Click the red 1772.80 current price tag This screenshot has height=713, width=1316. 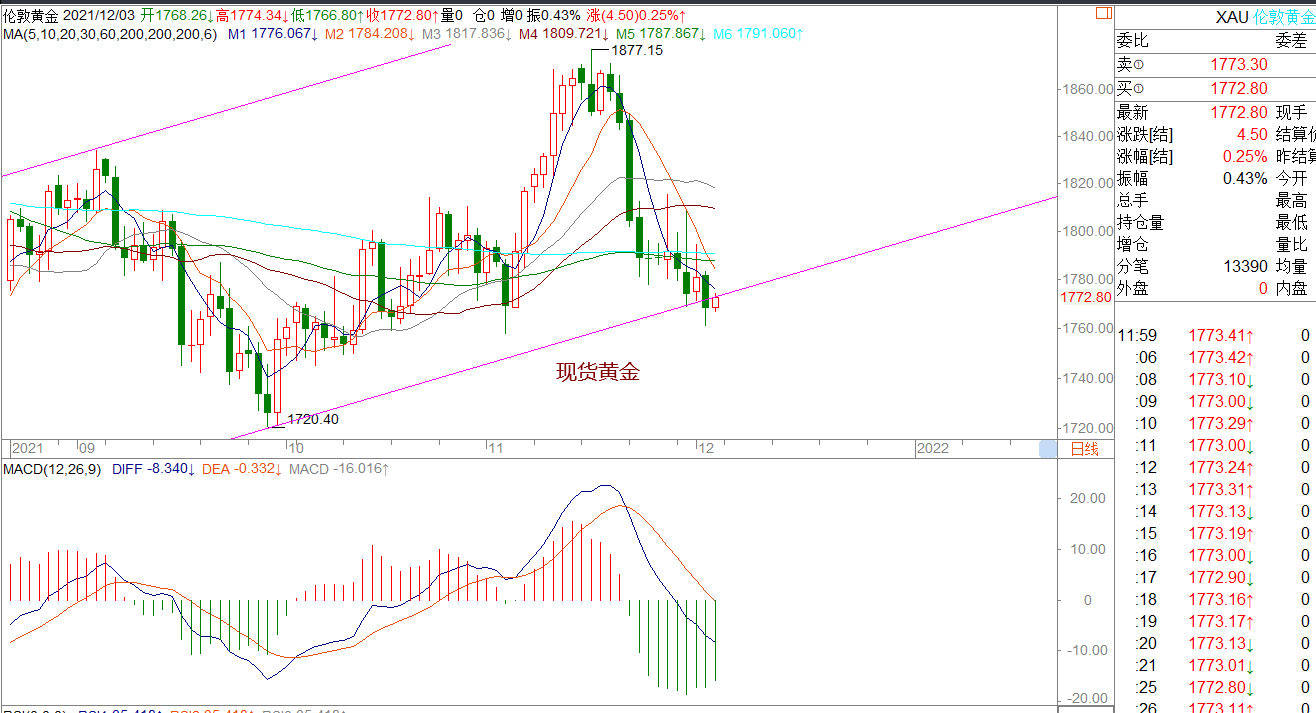pyautogui.click(x=1086, y=297)
